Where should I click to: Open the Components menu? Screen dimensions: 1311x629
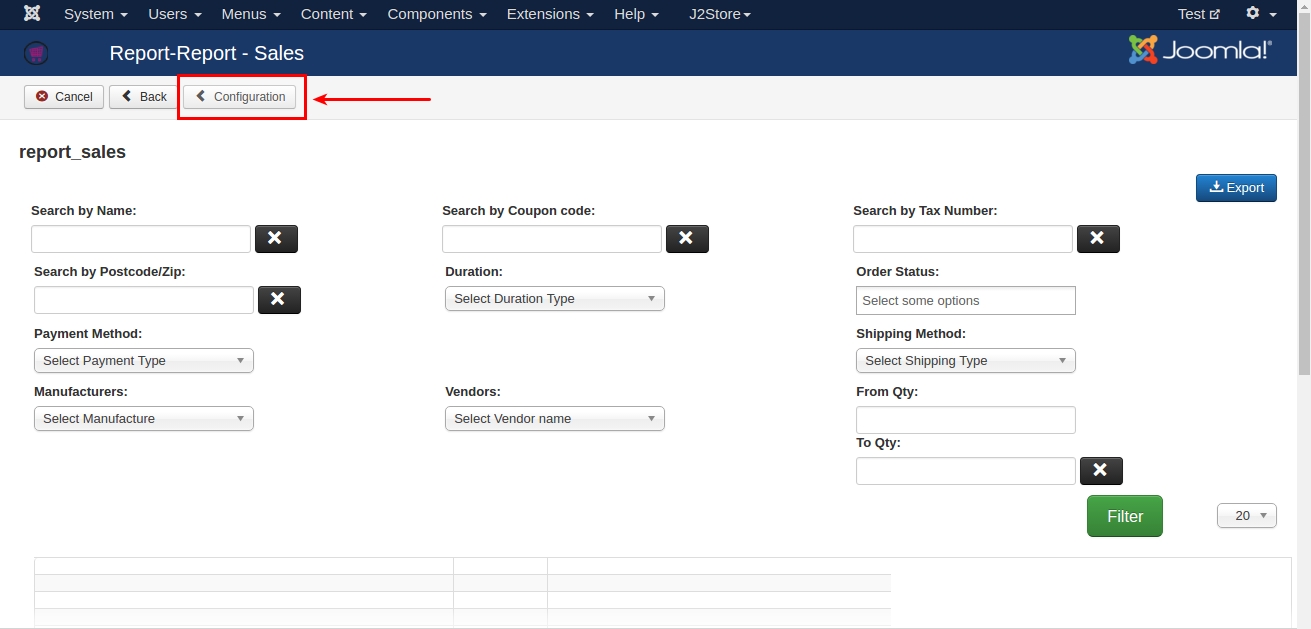436,14
